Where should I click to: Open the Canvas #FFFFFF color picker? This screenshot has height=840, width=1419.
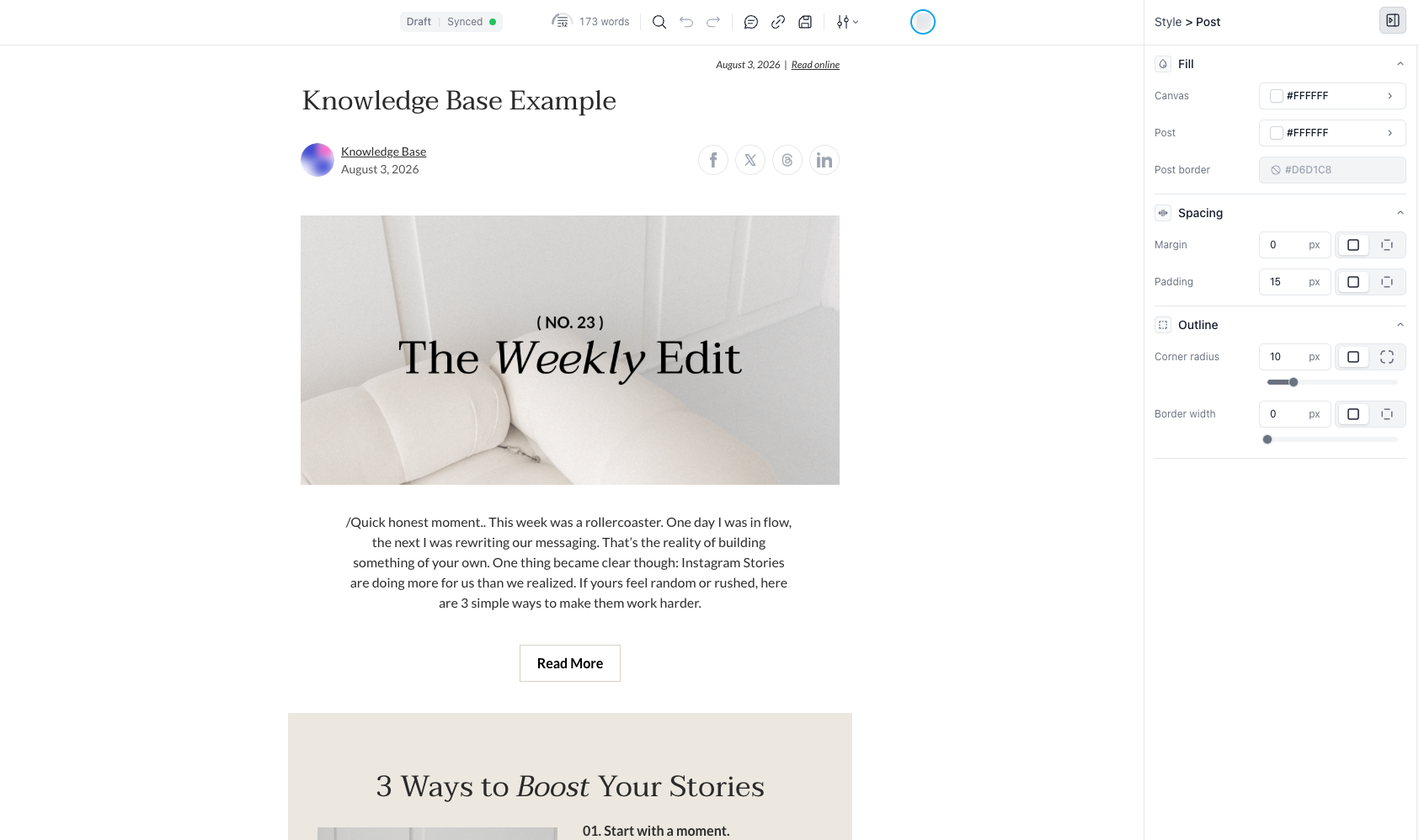1332,96
